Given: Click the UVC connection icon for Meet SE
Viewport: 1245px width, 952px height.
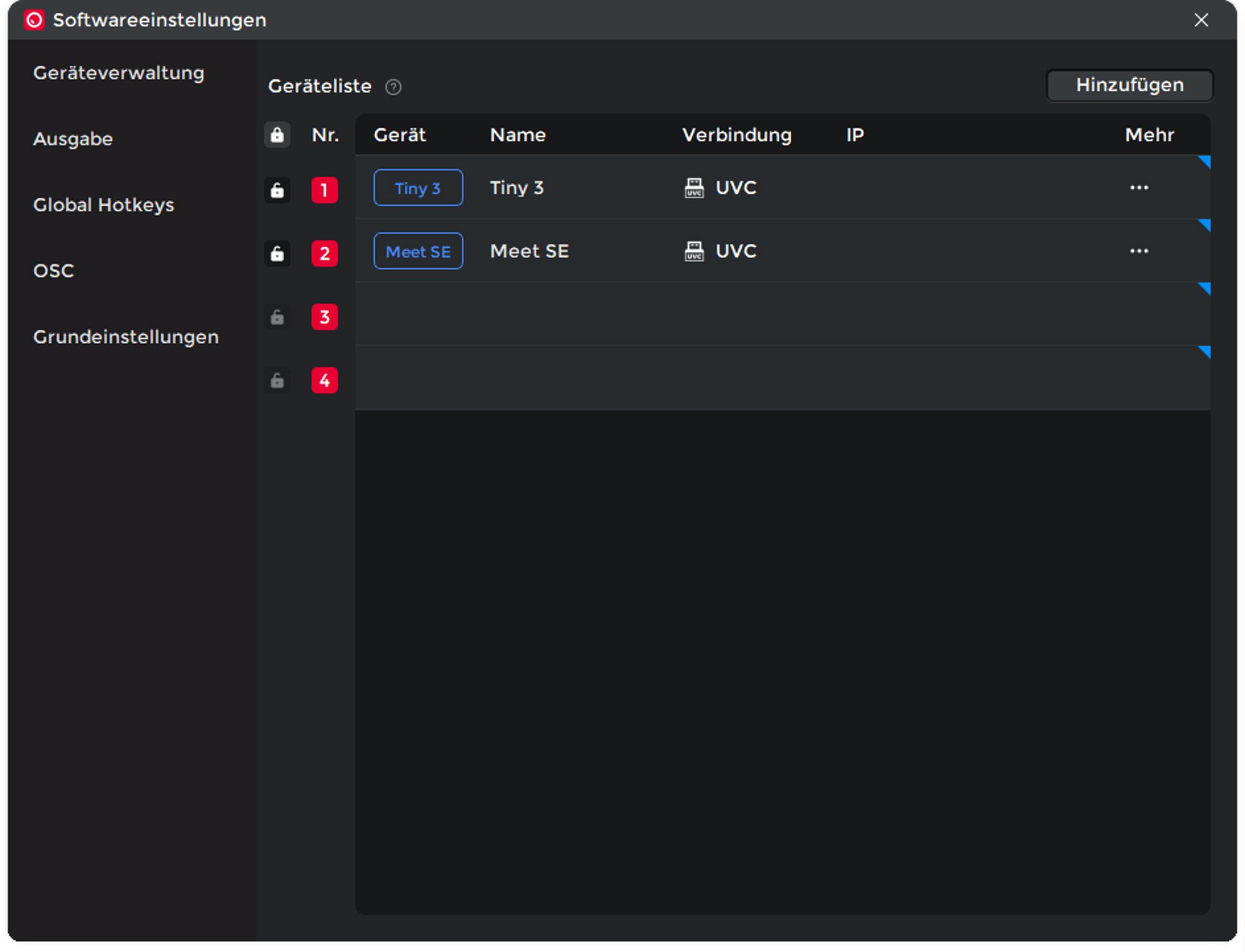Looking at the screenshot, I should point(693,251).
